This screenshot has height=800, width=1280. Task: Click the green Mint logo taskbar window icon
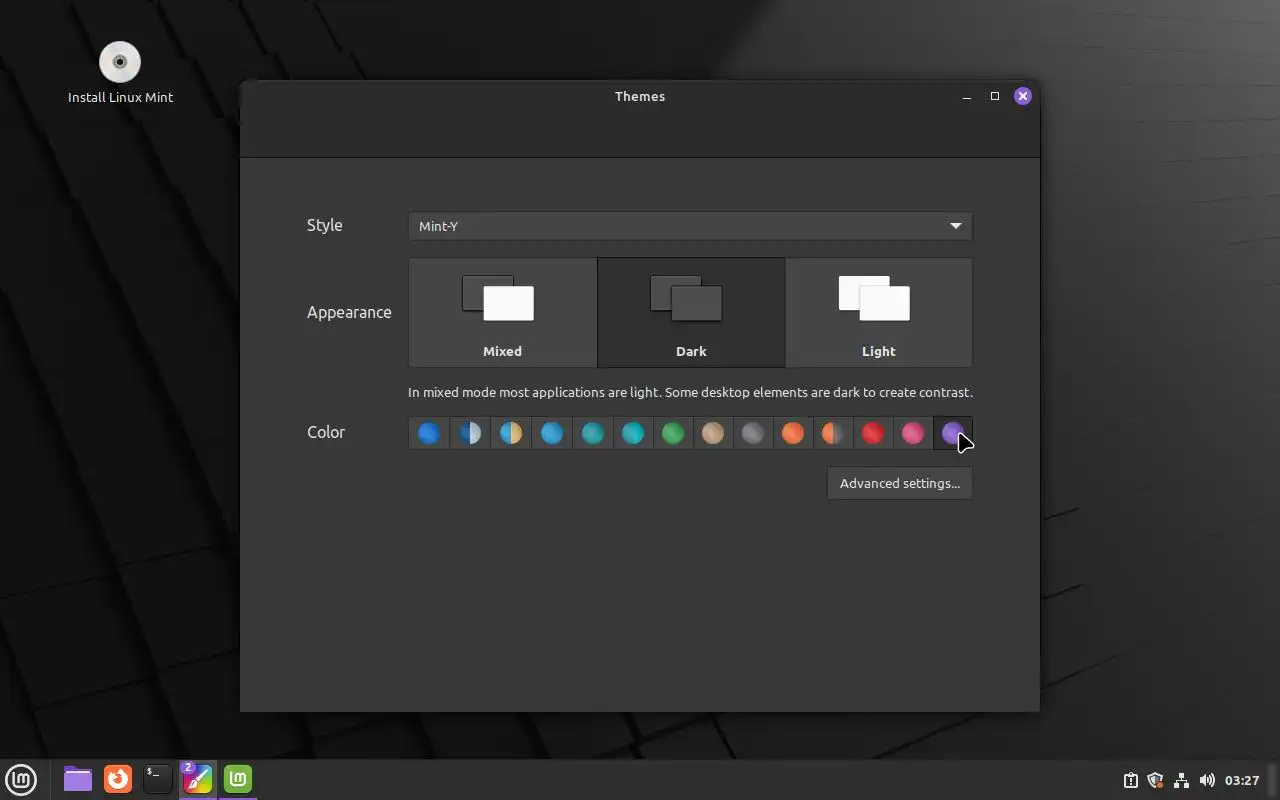pos(238,779)
